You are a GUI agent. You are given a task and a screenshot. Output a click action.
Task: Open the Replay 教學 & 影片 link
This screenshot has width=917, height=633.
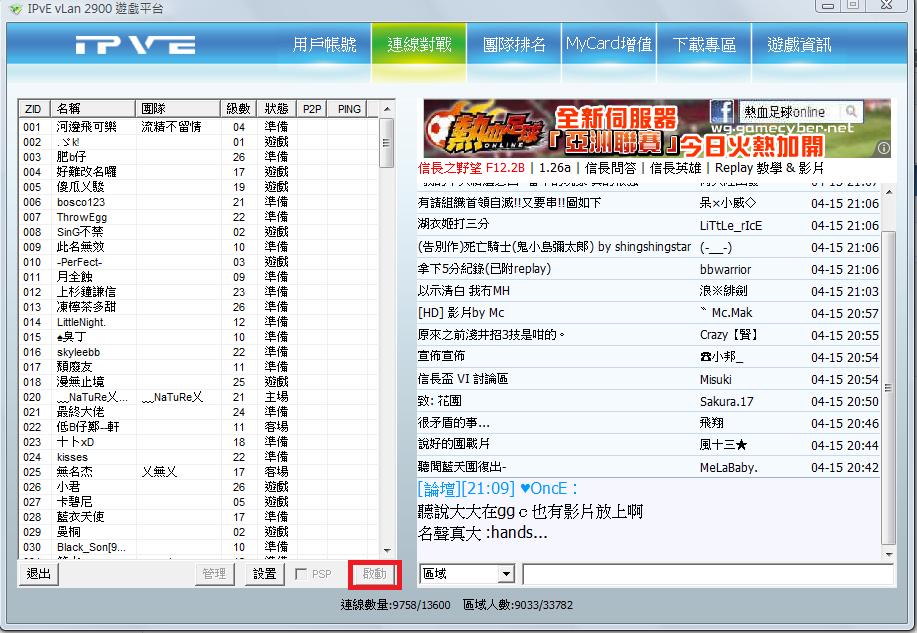click(770, 168)
